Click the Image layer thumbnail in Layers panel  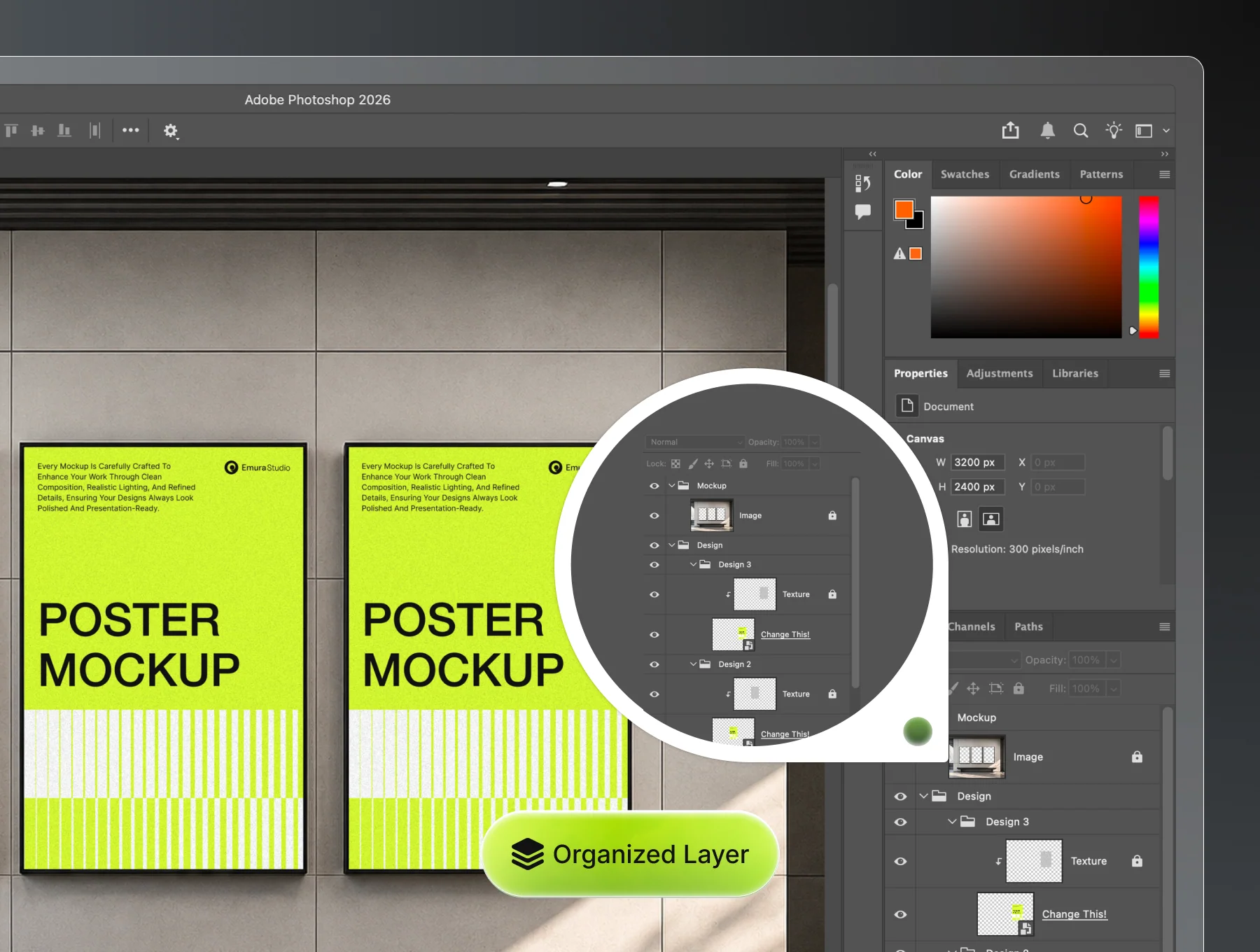(x=976, y=757)
